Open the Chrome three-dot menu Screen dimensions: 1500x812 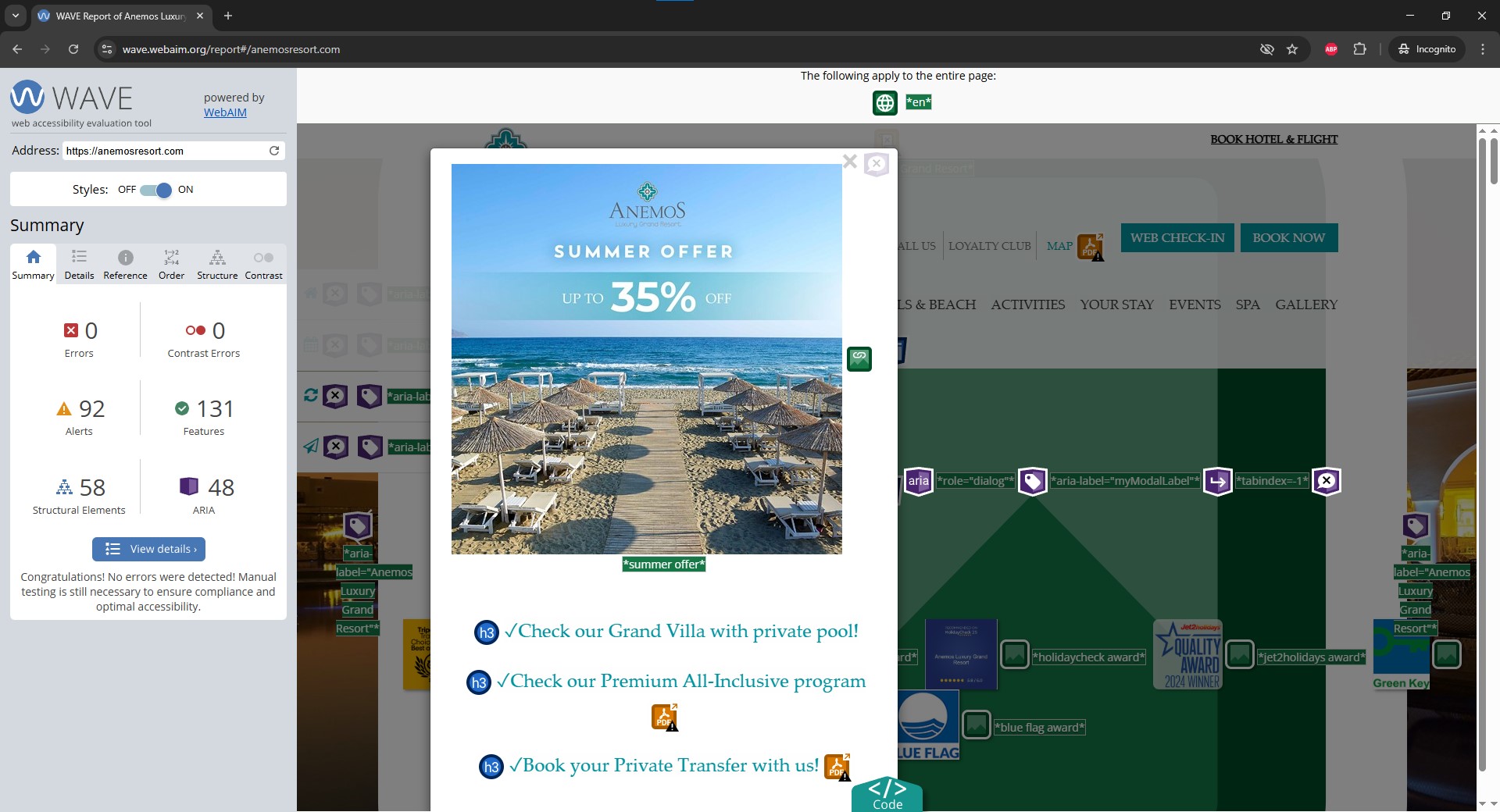tap(1483, 49)
